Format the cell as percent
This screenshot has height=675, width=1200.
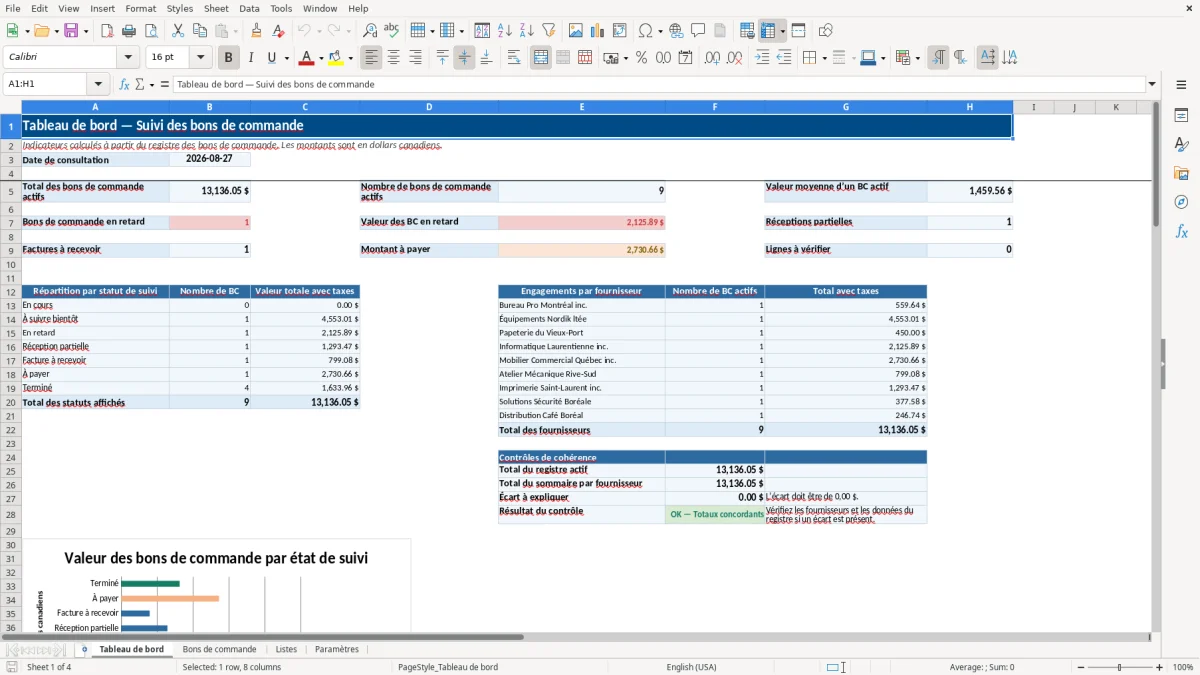(x=641, y=58)
